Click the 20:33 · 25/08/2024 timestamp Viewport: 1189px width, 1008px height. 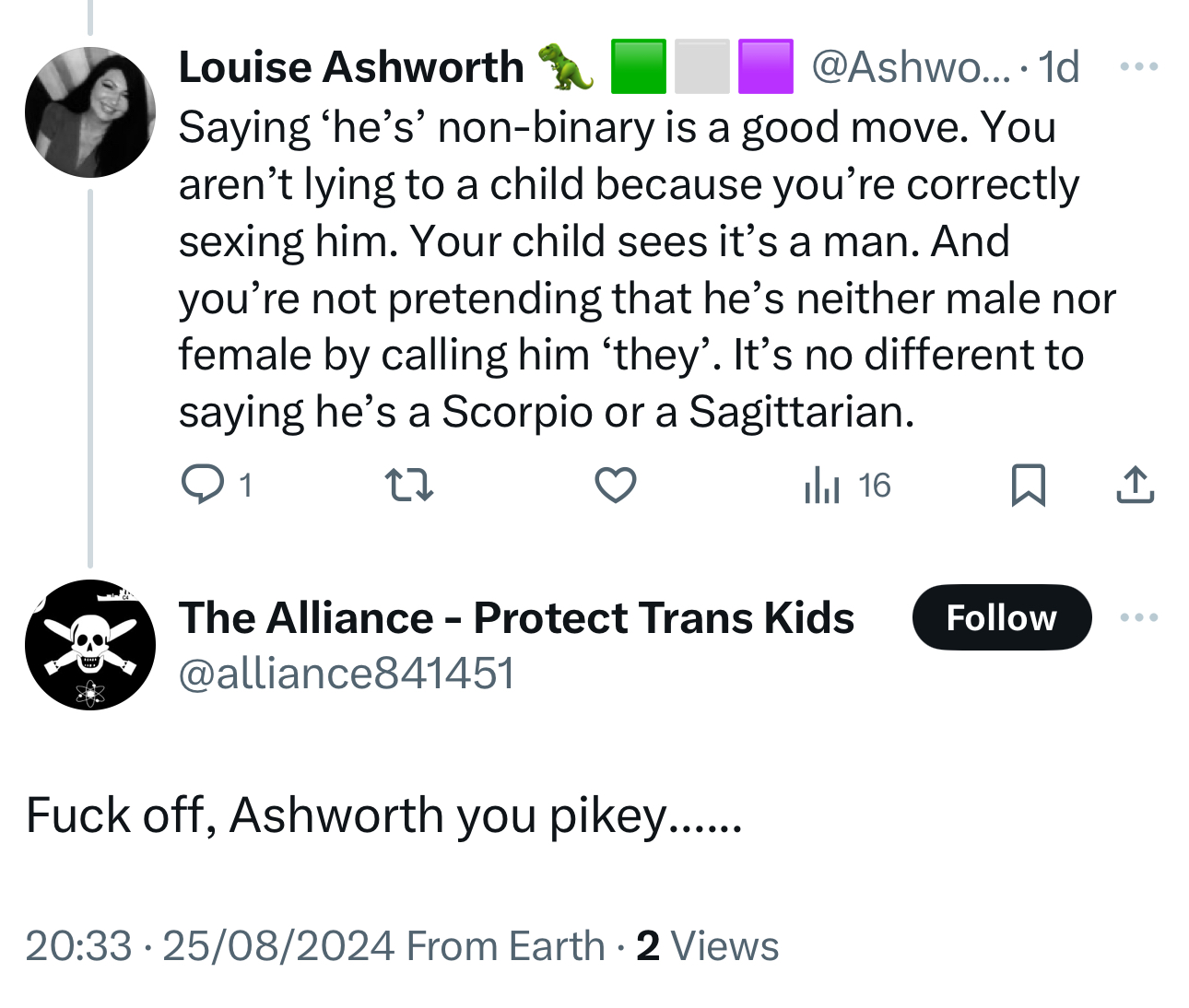[x=209, y=946]
